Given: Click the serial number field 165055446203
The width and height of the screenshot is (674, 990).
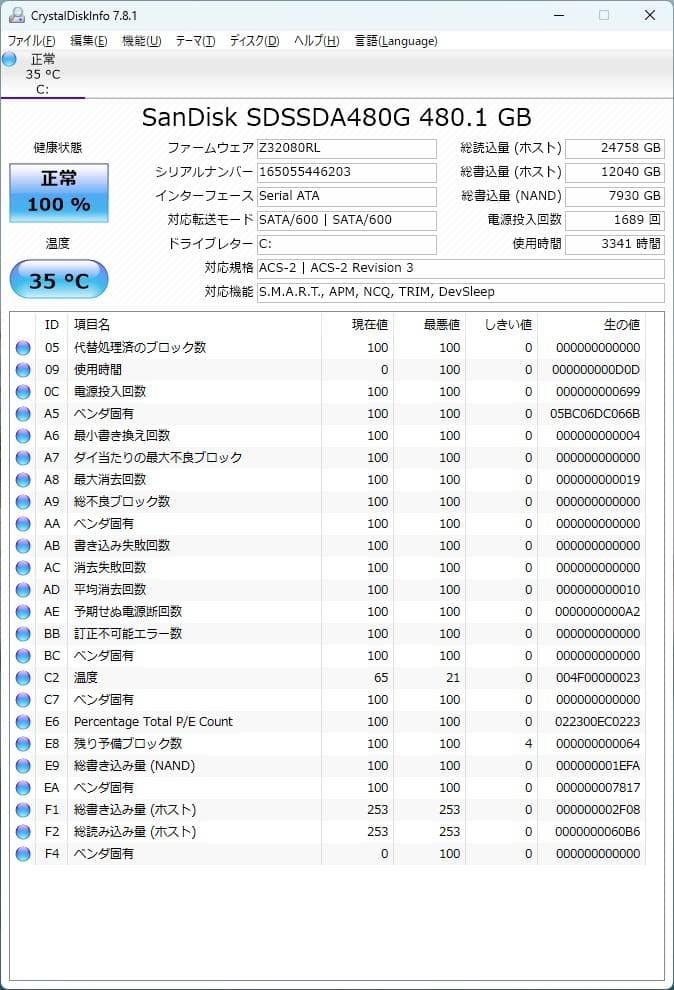Looking at the screenshot, I should click(346, 172).
